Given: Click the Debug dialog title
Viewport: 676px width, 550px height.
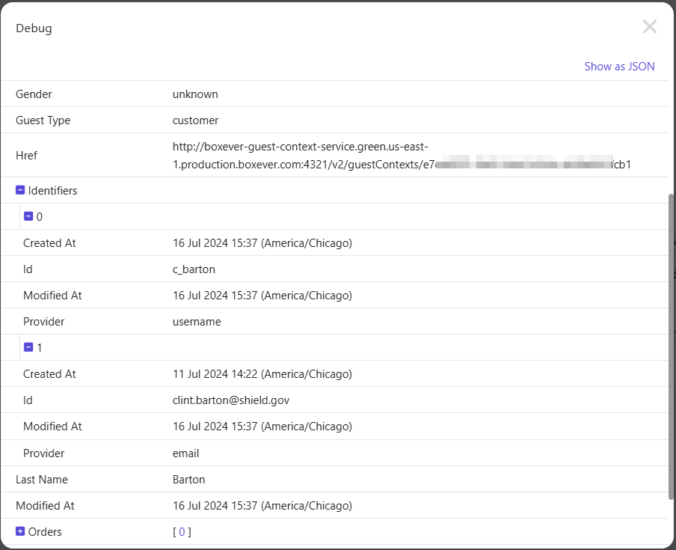Looking at the screenshot, I should 34,28.
